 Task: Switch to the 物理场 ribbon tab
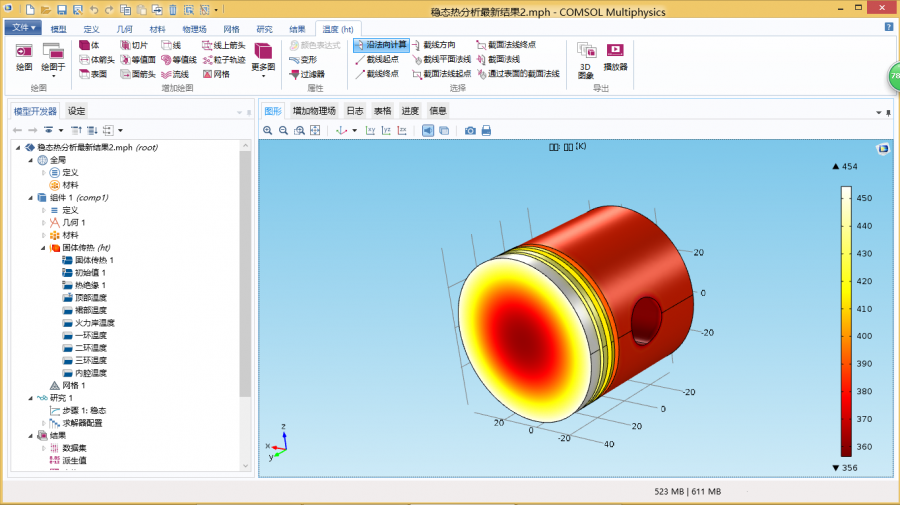coord(194,29)
